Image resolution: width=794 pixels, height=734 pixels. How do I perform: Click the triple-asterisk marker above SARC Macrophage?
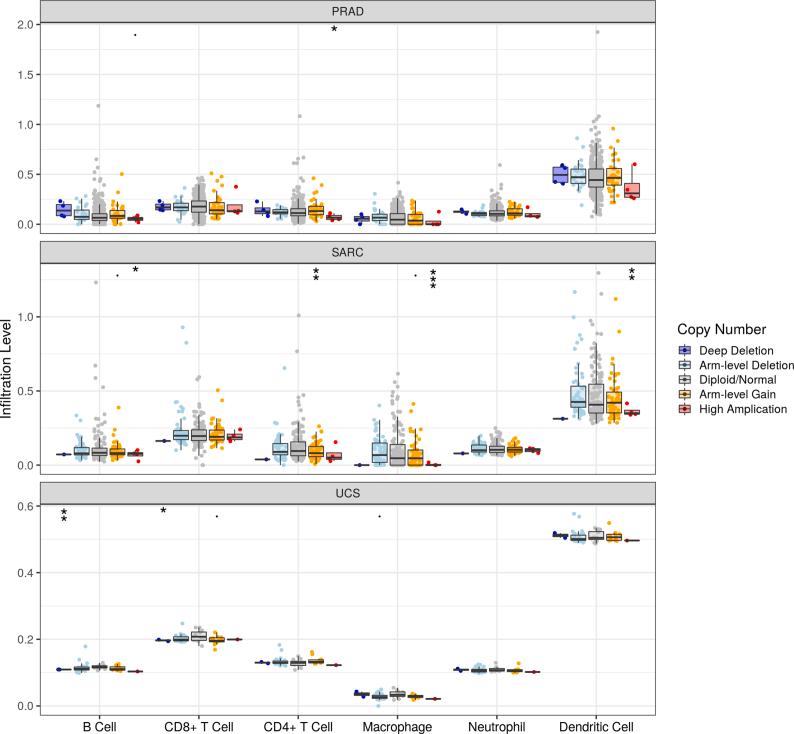(433, 279)
